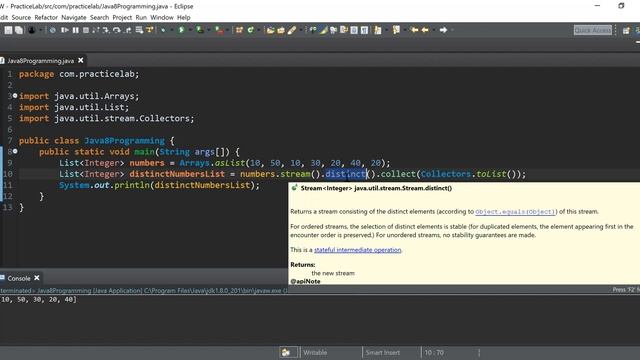The image size is (640, 360).
Task: Click the Search toolbar icon
Action: click(292, 30)
